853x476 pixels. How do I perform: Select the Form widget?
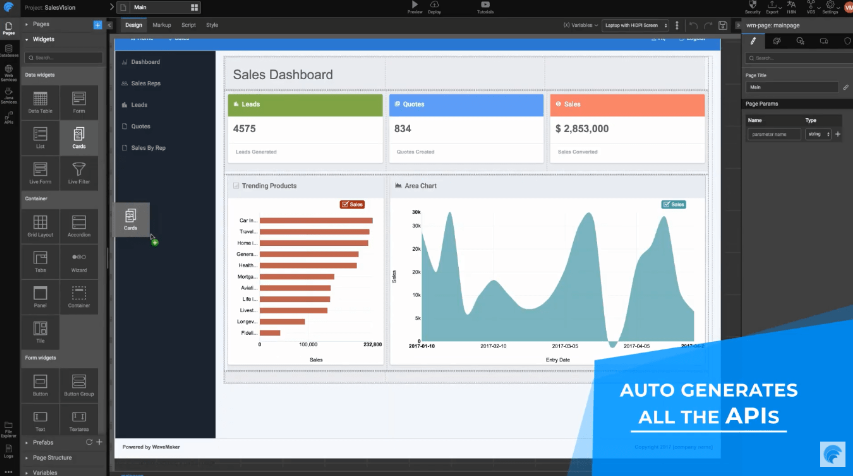click(79, 102)
